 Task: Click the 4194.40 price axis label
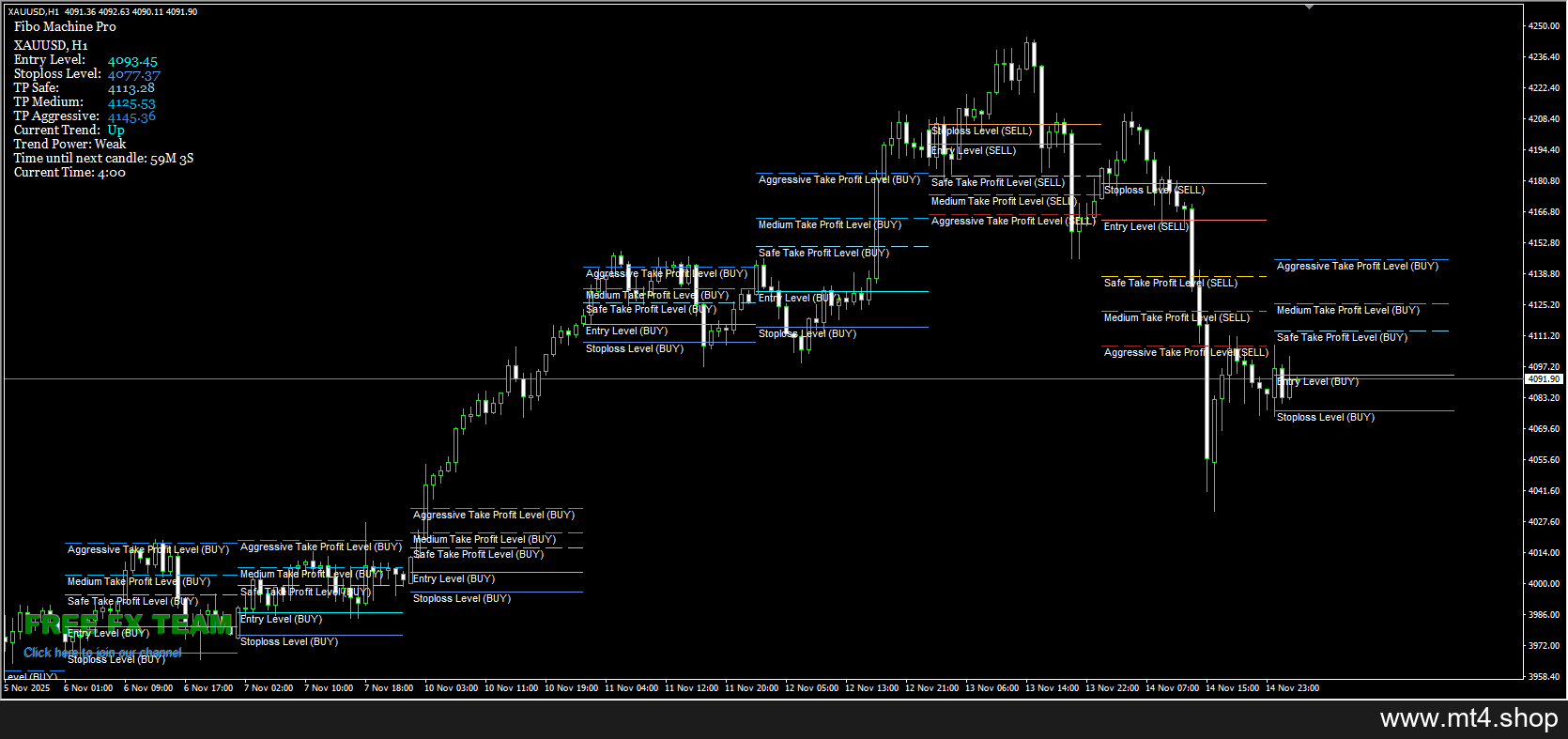pos(1544,150)
